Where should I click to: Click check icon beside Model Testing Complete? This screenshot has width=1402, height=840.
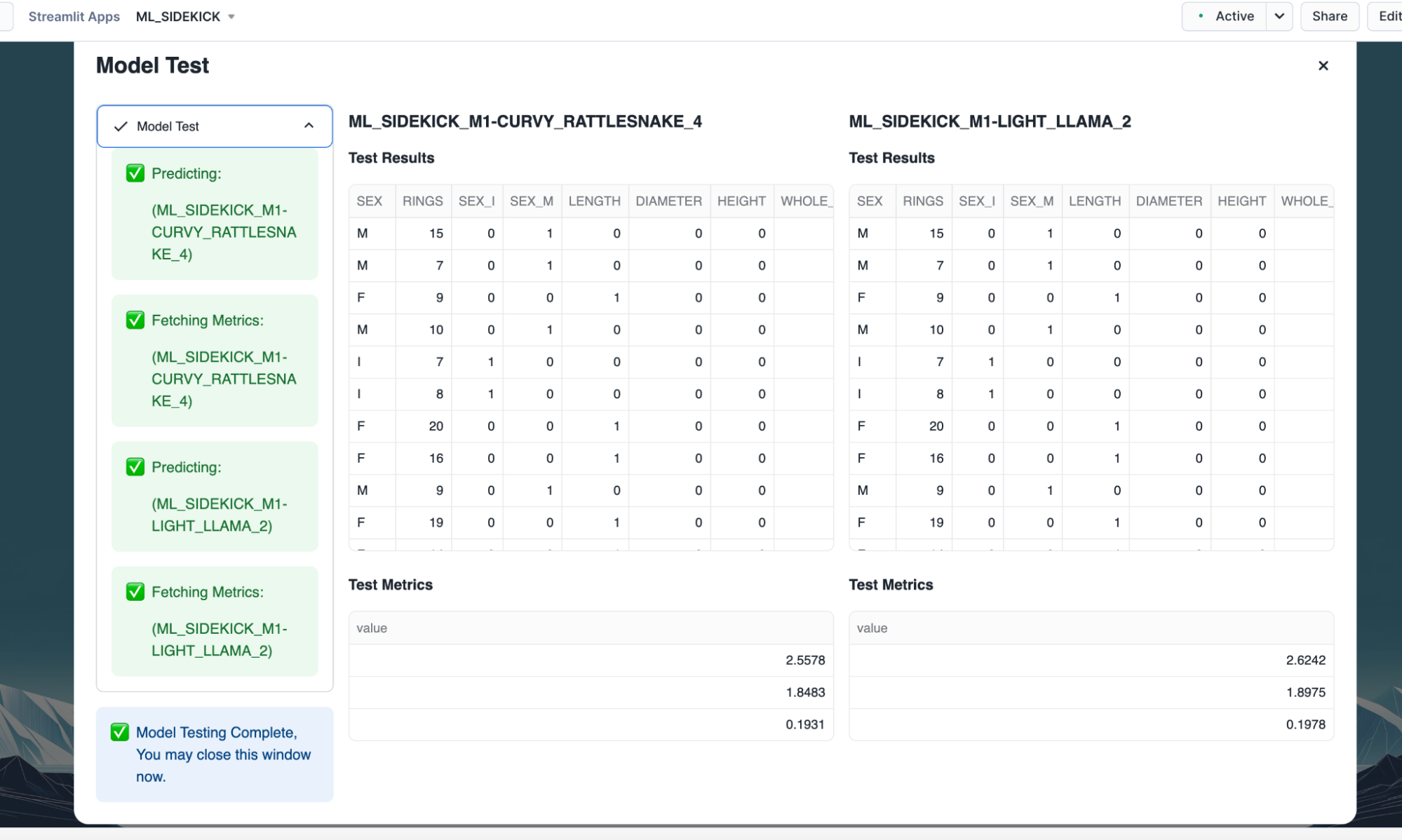tap(120, 732)
